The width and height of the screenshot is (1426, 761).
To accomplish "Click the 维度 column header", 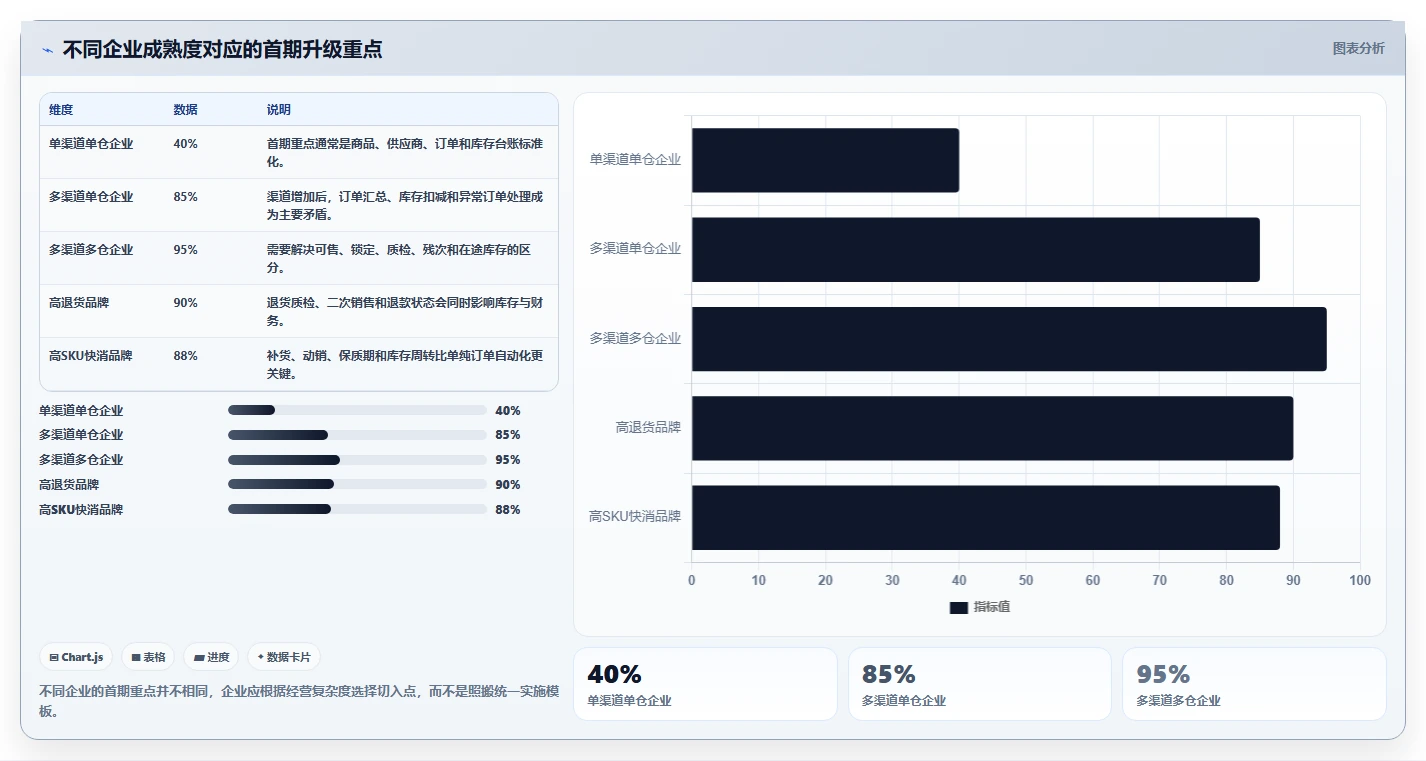I will (61, 110).
